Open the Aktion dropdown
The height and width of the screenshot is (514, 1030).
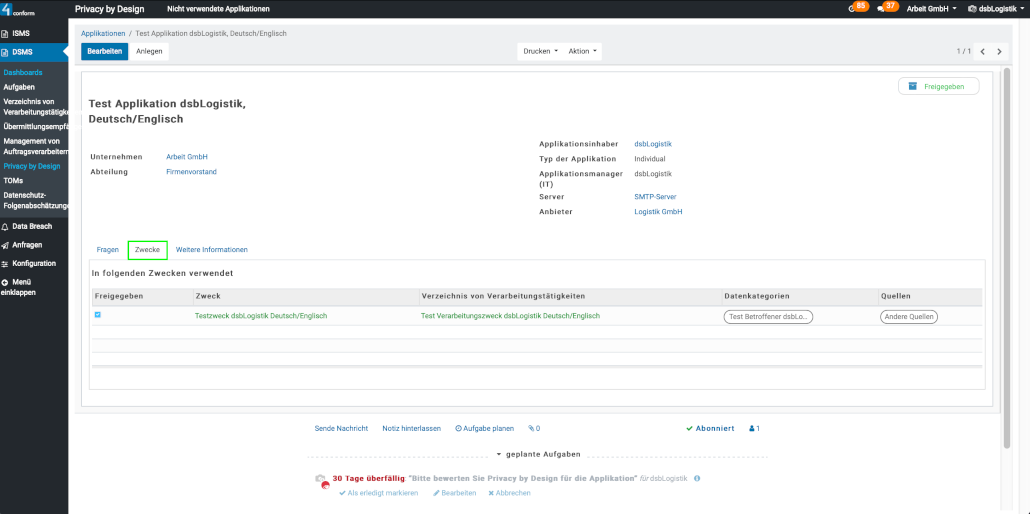(583, 51)
